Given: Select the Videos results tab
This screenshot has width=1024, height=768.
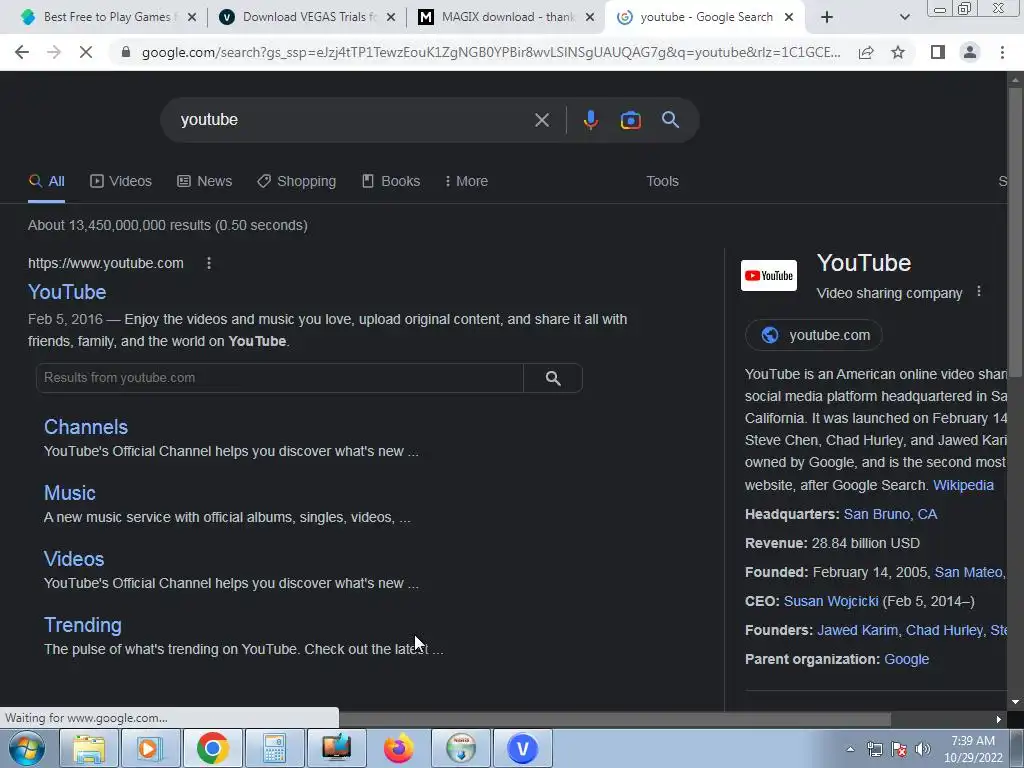Looking at the screenshot, I should click(121, 182).
